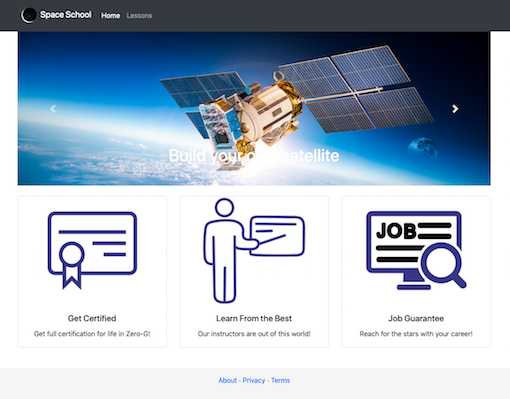Click the satellite carousel image
This screenshot has width=510, height=399.
pyautogui.click(x=254, y=108)
